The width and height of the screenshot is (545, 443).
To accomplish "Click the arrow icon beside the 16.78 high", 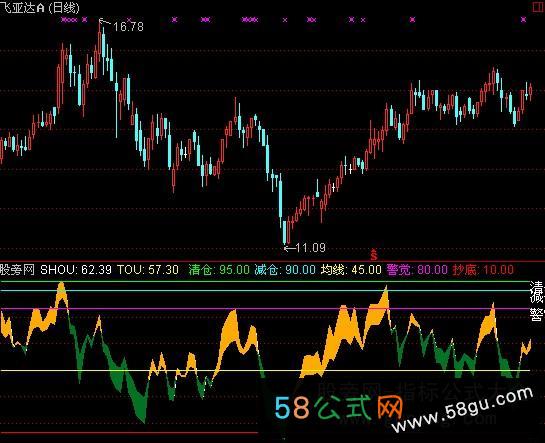I will coord(104,22).
